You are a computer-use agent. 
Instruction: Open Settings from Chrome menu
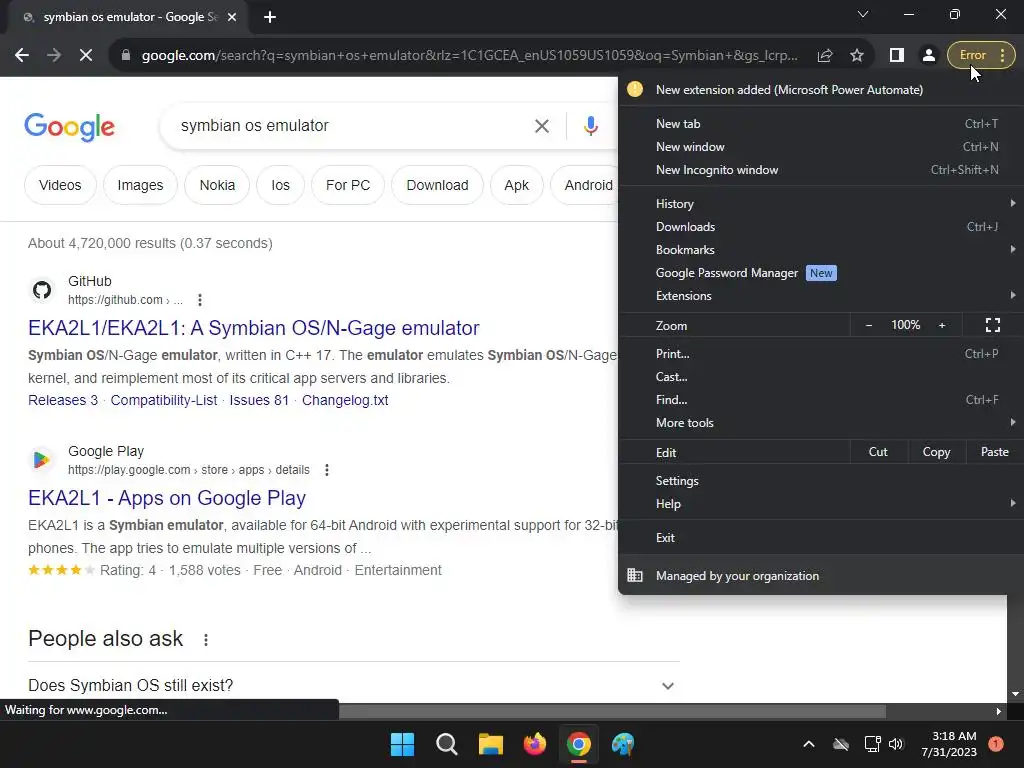[x=821, y=481]
